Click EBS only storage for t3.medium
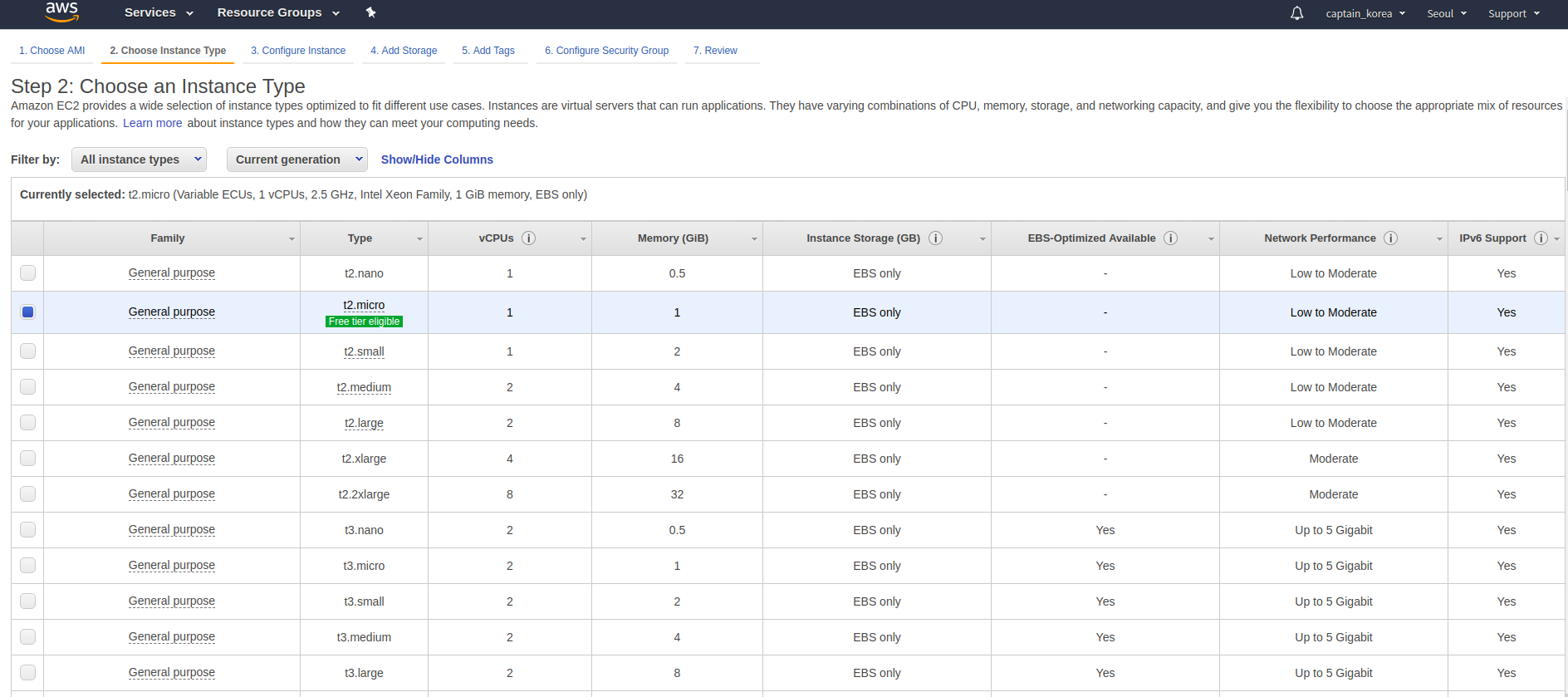Viewport: 1568px width, 697px height. [x=877, y=637]
